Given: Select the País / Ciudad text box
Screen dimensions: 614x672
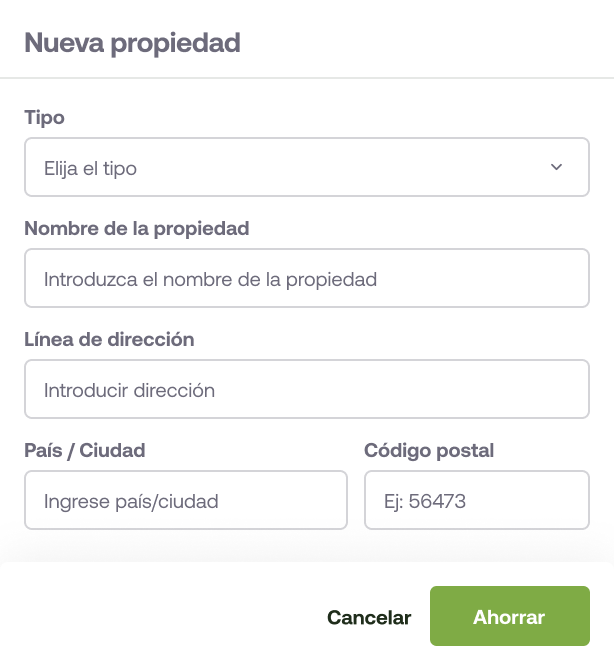Looking at the screenshot, I should click(x=185, y=500).
